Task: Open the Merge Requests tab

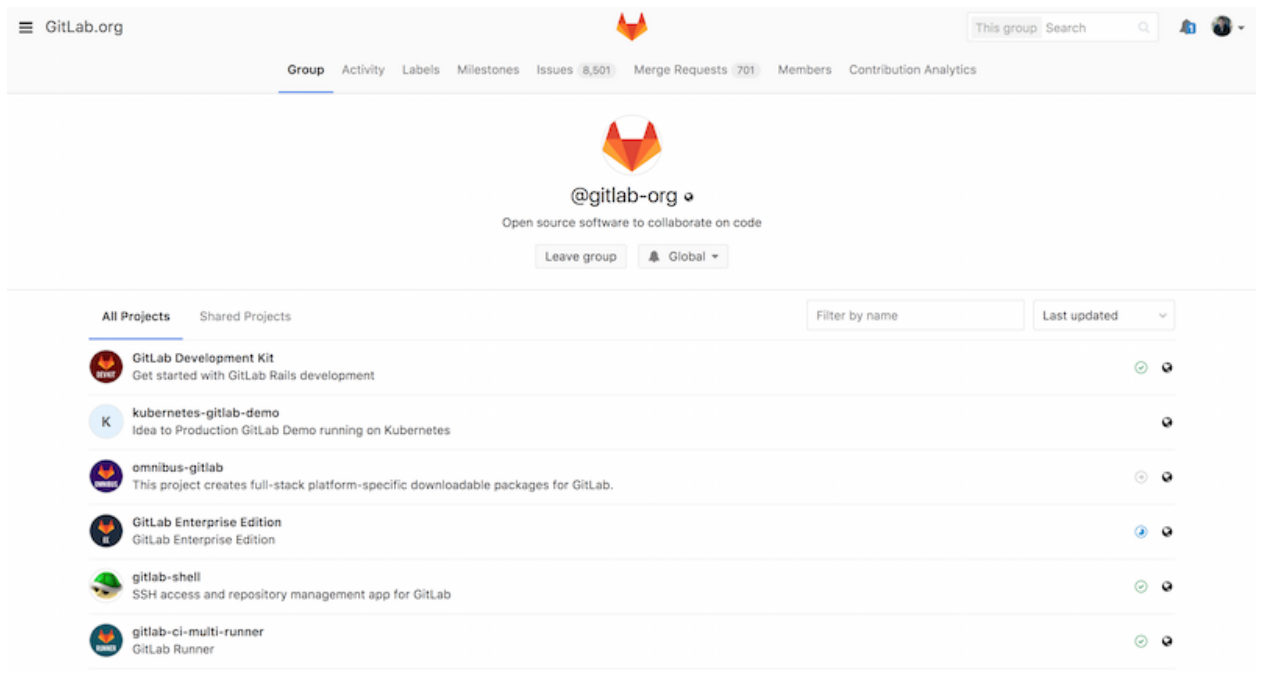Action: 697,70
